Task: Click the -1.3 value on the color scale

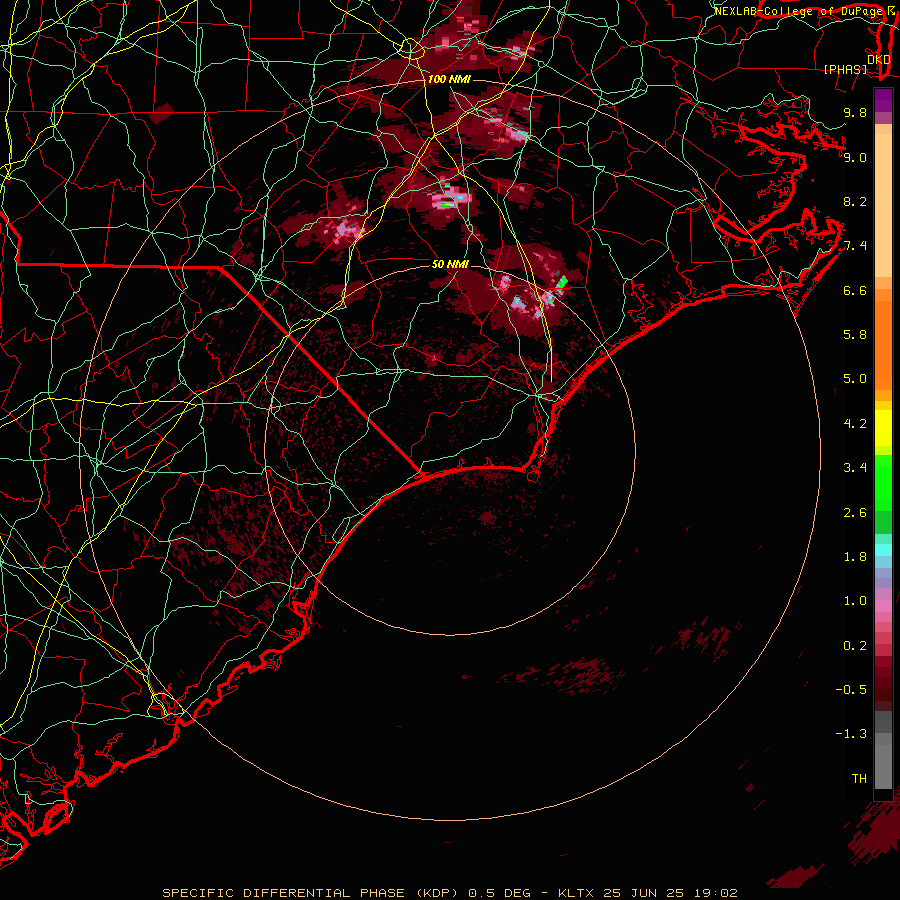Action: click(852, 734)
